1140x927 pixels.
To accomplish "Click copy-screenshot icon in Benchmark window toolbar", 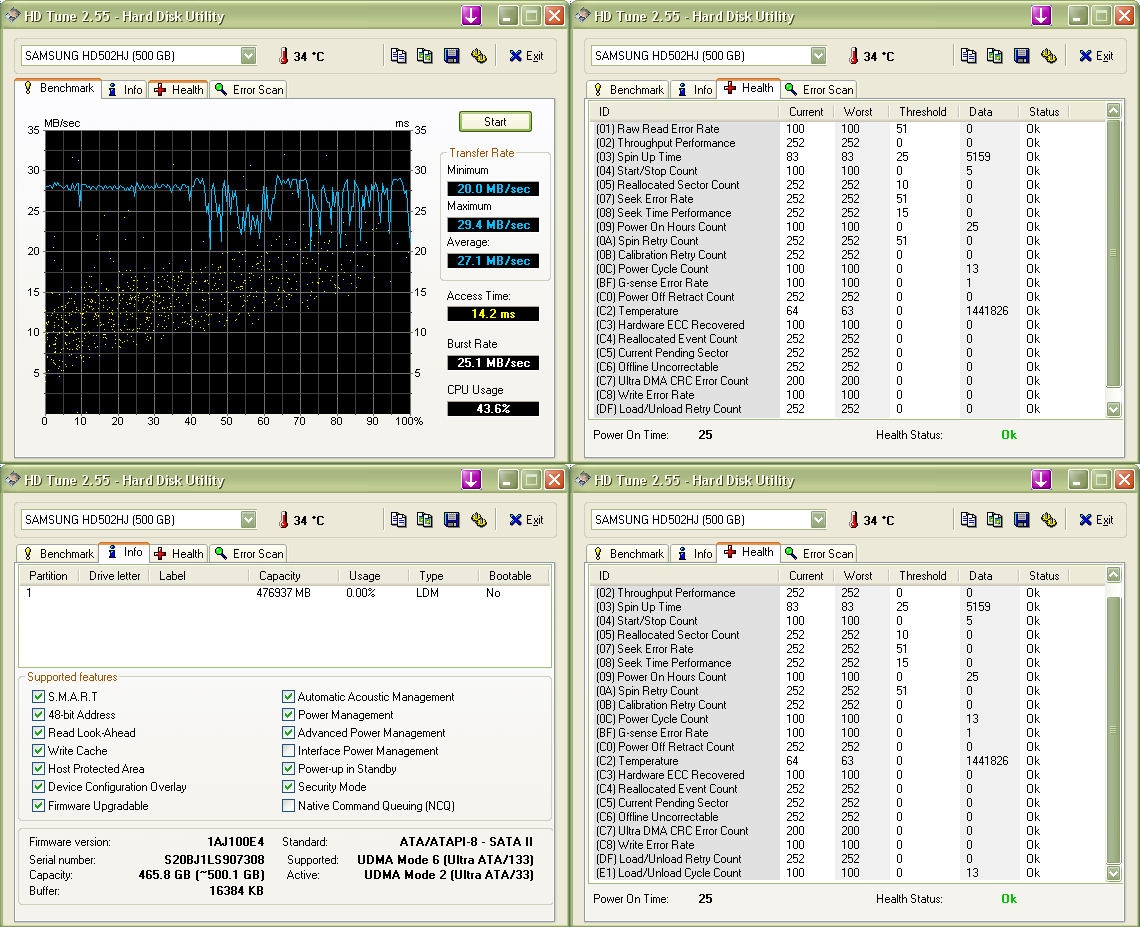I will (425, 55).
